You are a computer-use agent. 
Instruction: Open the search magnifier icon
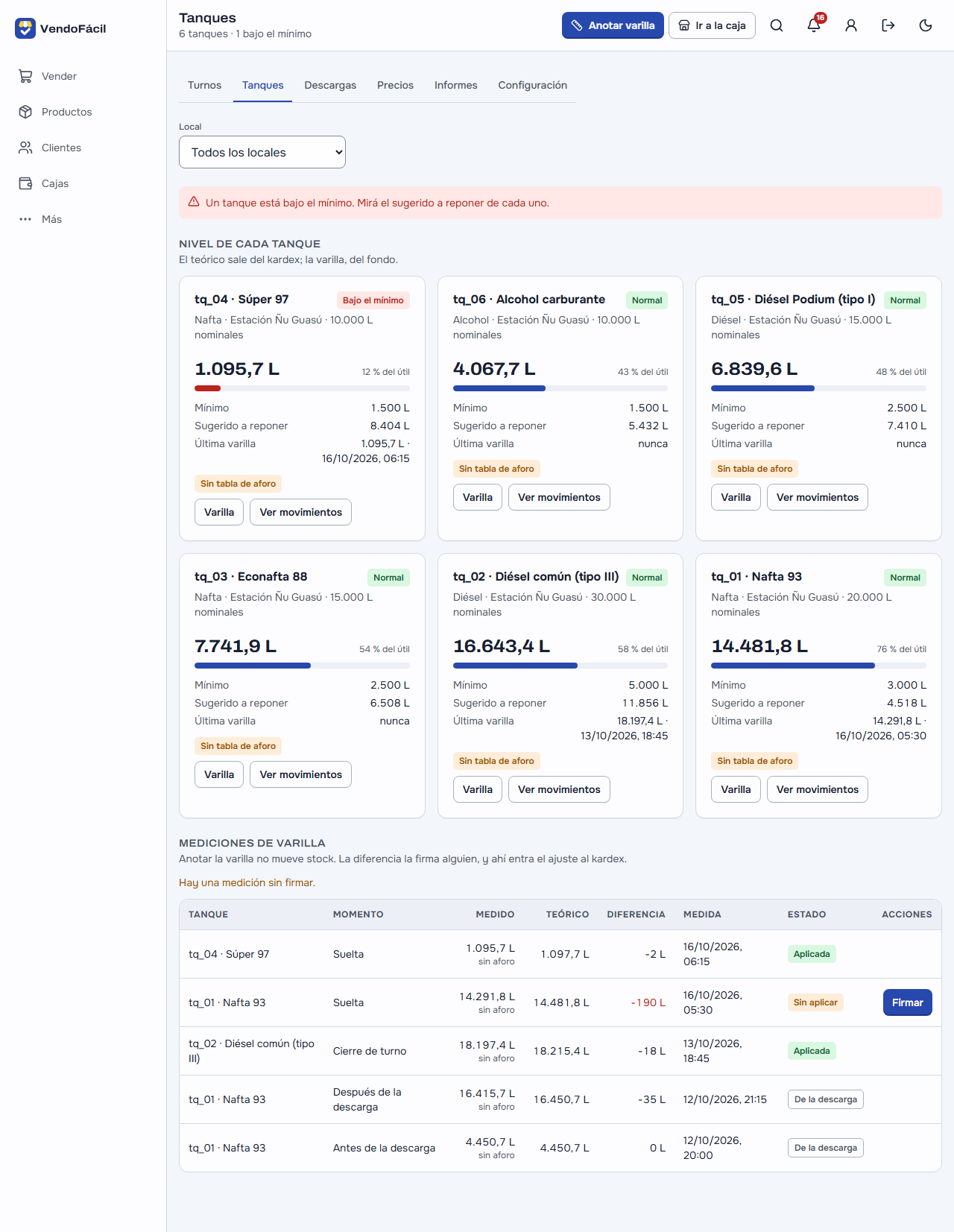777,25
